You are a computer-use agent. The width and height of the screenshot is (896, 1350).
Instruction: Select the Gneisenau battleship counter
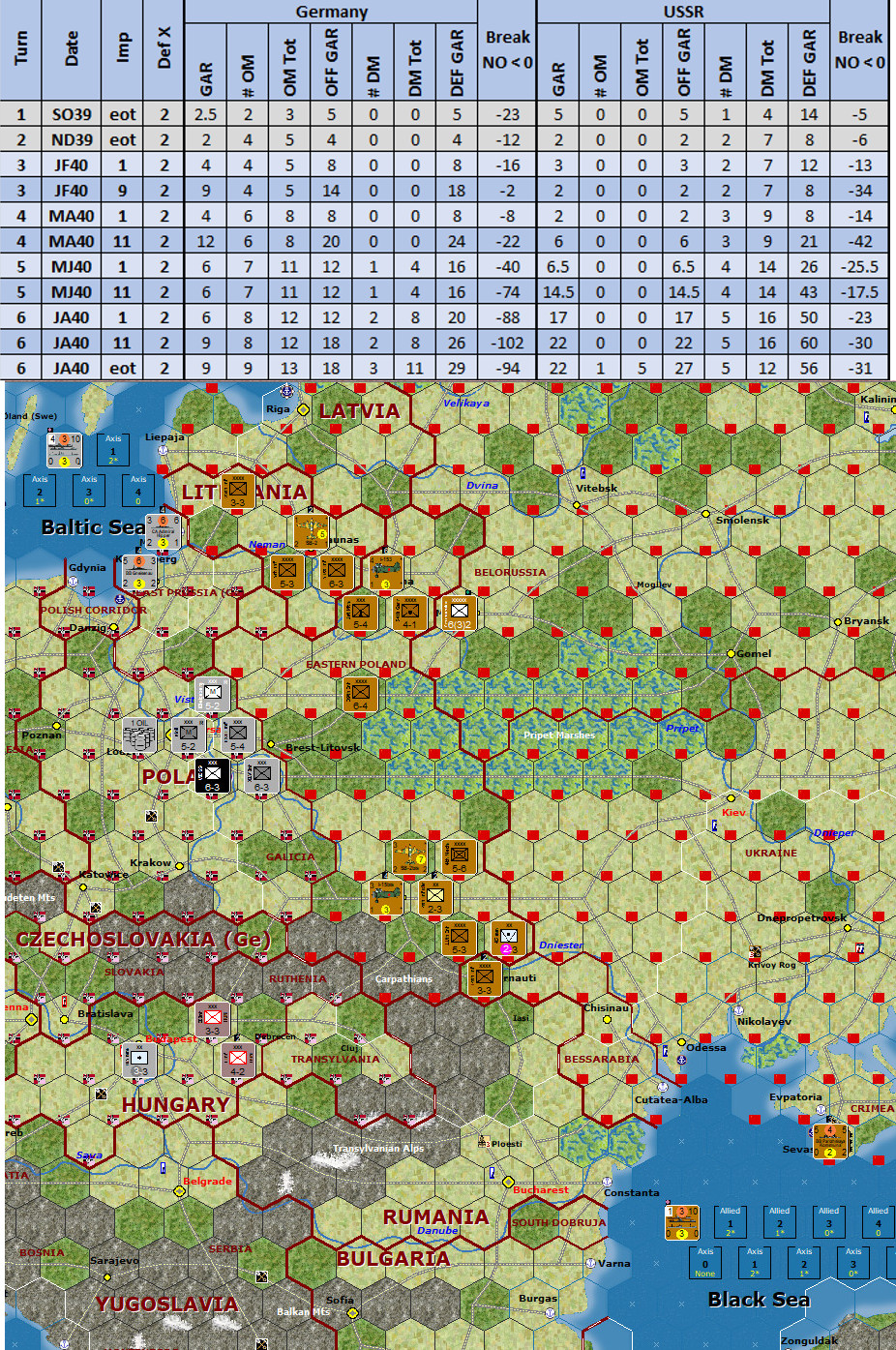click(x=137, y=573)
